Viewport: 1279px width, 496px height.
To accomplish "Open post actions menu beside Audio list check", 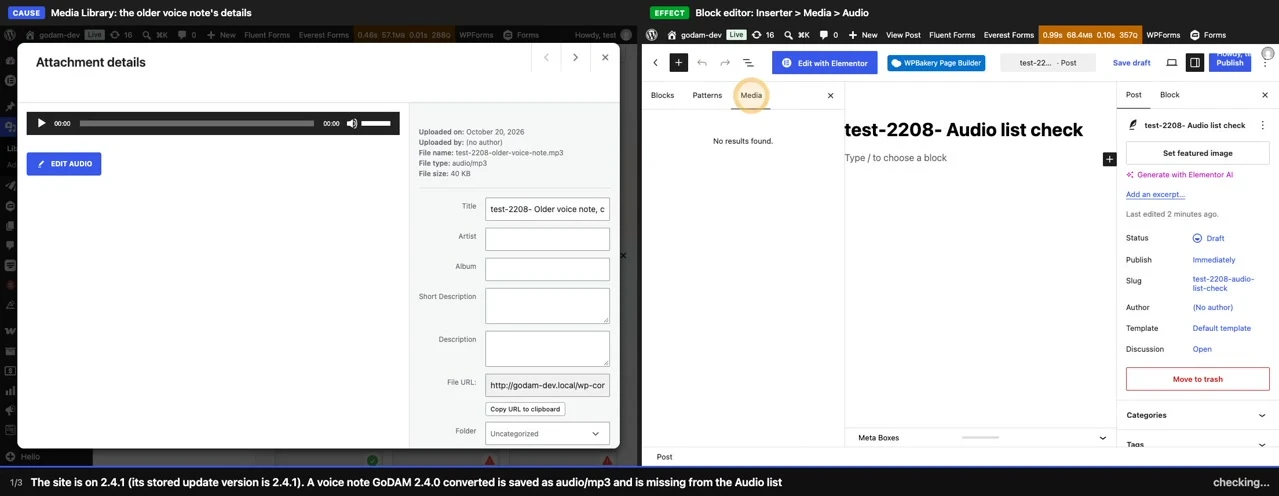I will click(x=1262, y=126).
